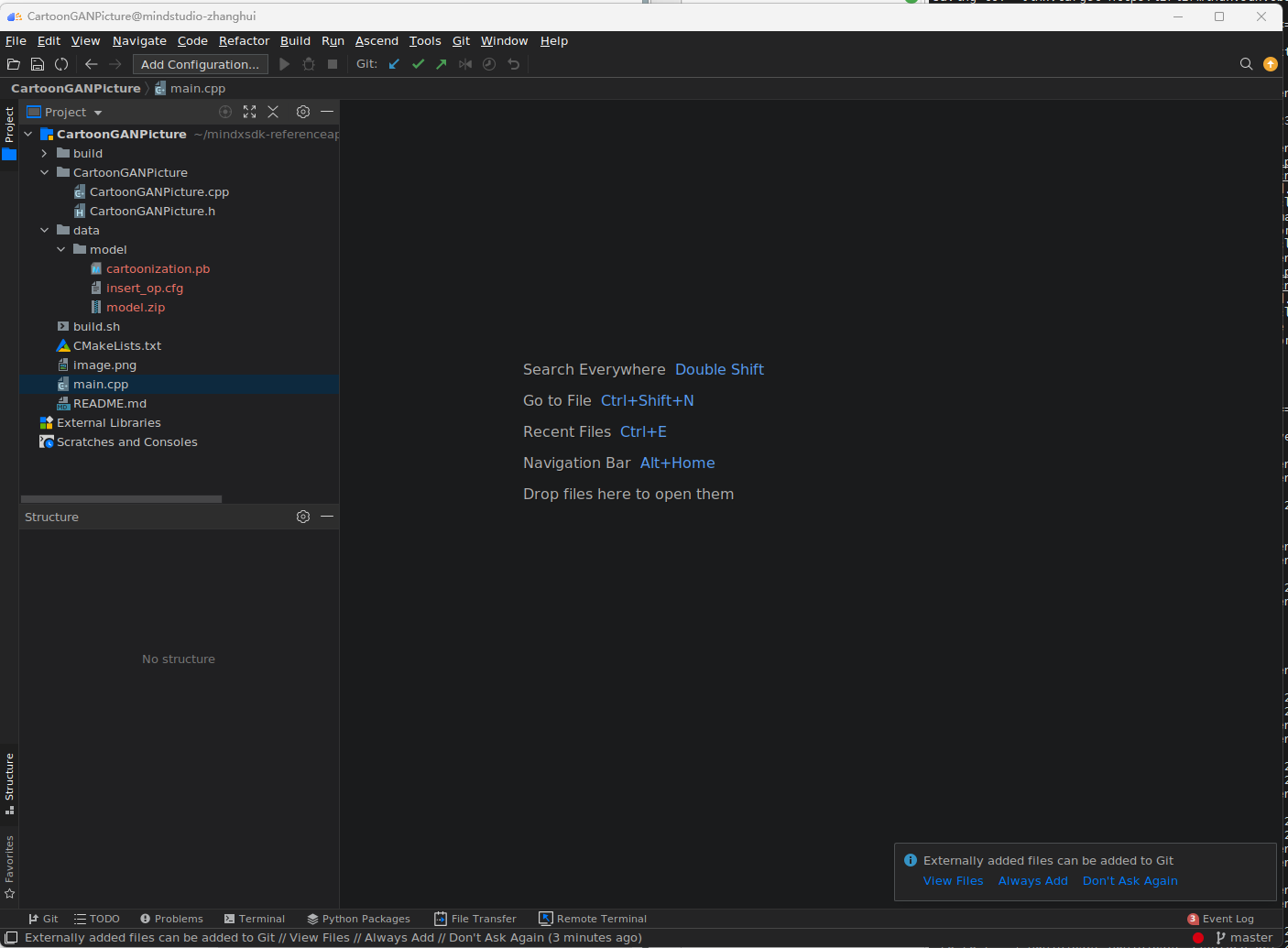Open the Terminal tab at the bottom
1288x948 pixels.
coord(255,919)
